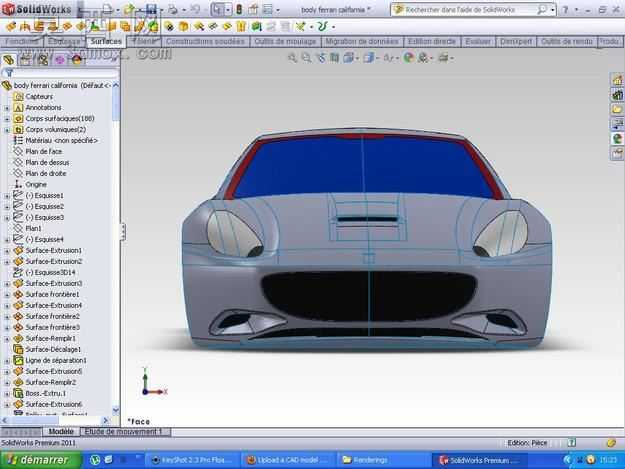Image resolution: width=625 pixels, height=469 pixels.
Task: Open the Outils de rendu tab
Action: tap(566, 41)
